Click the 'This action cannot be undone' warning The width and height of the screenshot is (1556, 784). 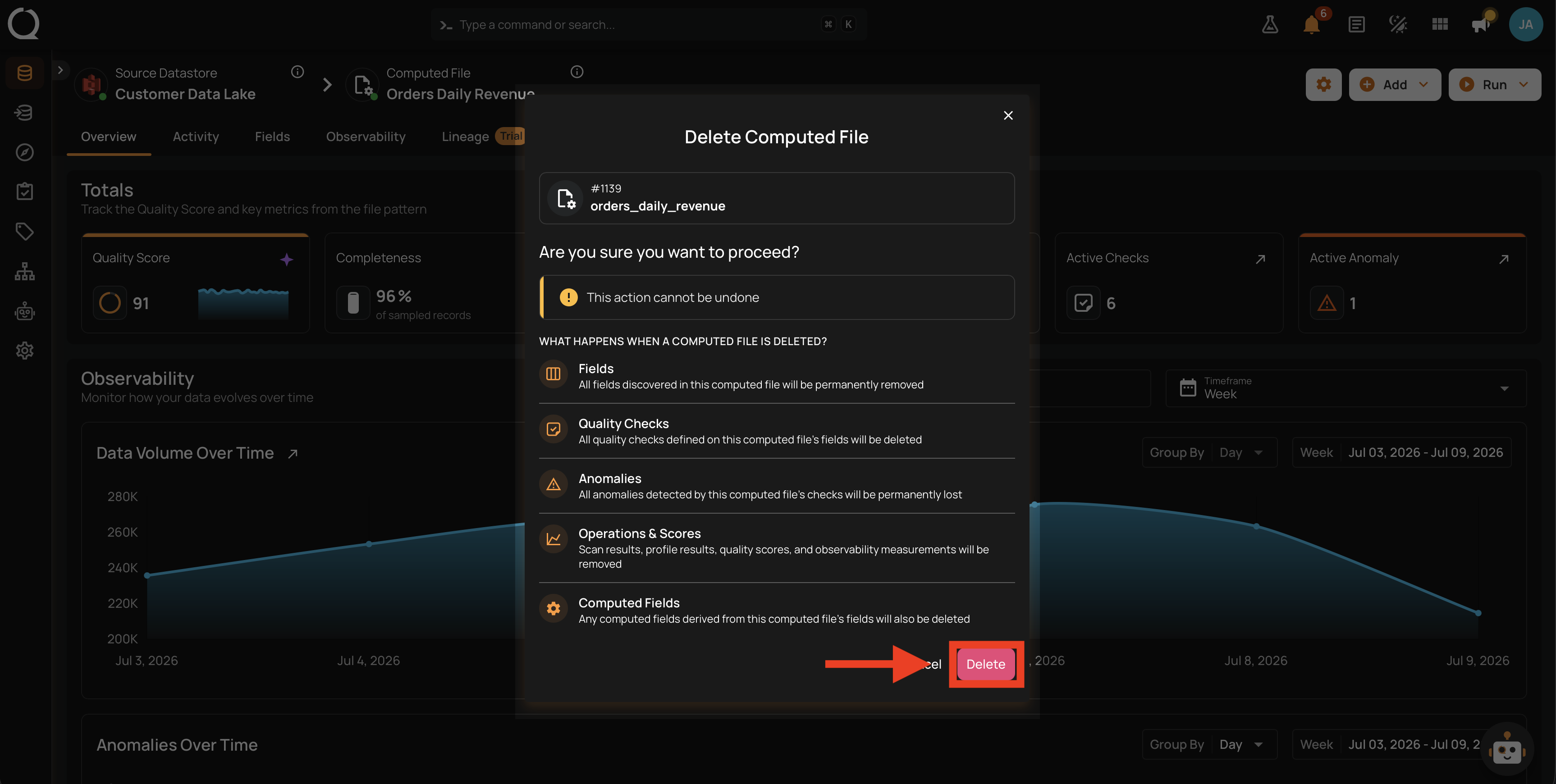click(x=776, y=297)
